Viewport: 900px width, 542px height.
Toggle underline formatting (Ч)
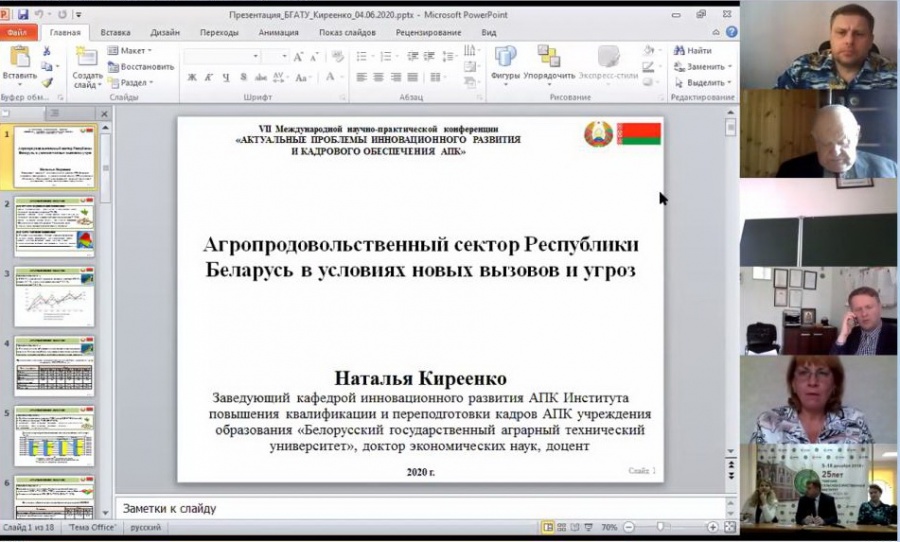226,78
